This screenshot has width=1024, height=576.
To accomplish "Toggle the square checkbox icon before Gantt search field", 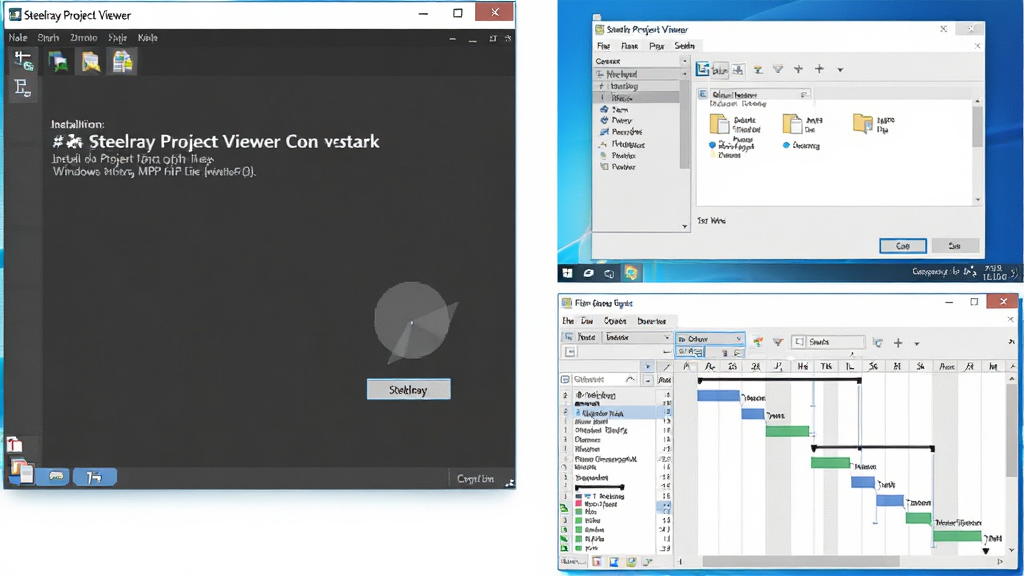I will (x=799, y=342).
